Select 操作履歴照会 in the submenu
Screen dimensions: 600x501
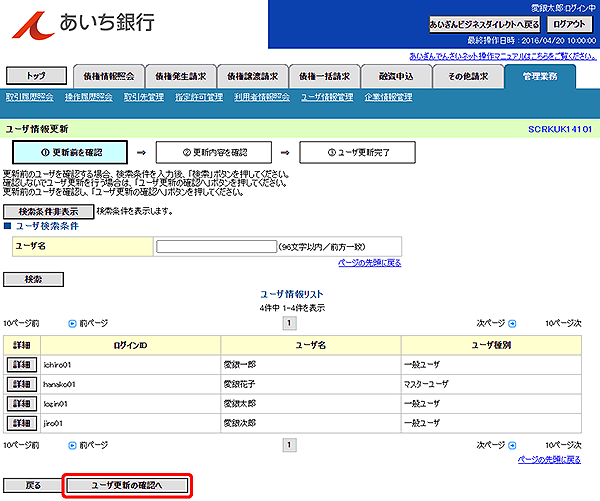(88, 97)
